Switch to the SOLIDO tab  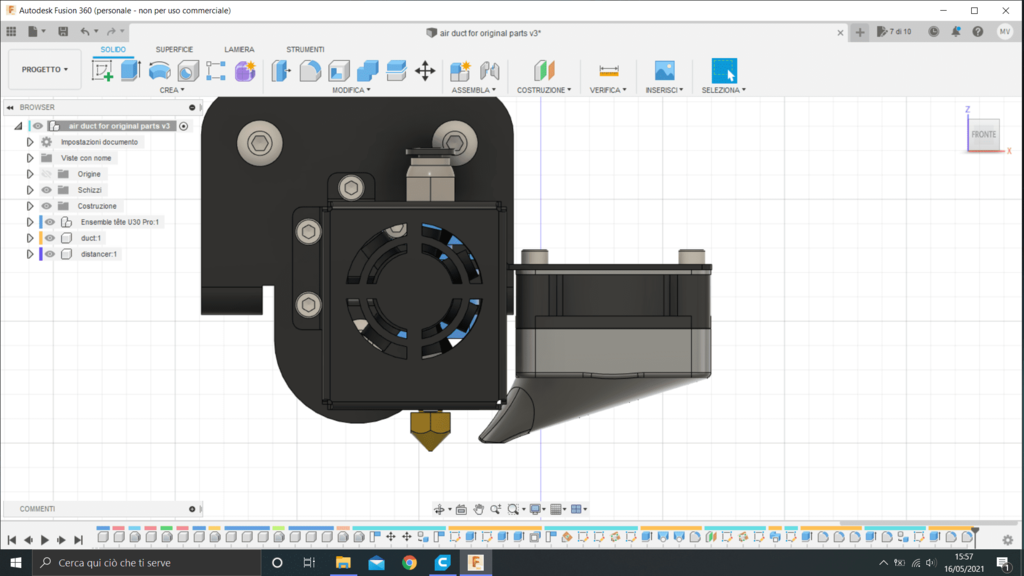113,50
